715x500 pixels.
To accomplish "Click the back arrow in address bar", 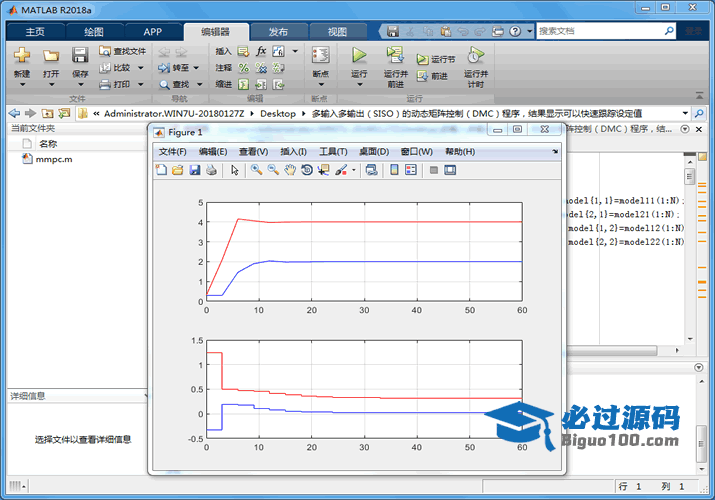I will [x=14, y=113].
